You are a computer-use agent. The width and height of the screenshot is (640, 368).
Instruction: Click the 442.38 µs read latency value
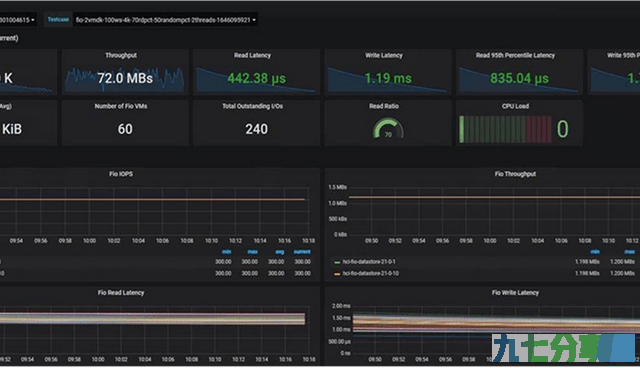click(x=256, y=78)
